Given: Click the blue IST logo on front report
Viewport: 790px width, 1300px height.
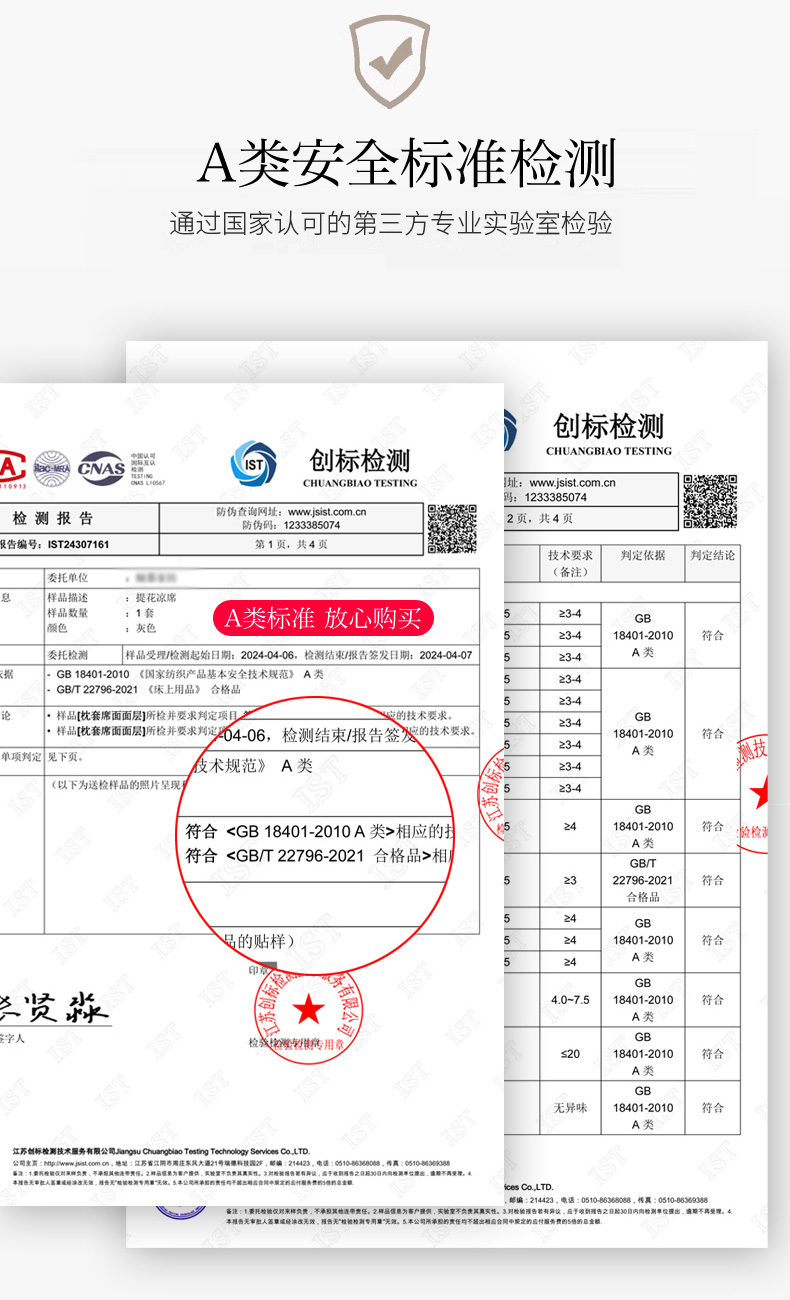Looking at the screenshot, I should coord(254,462).
